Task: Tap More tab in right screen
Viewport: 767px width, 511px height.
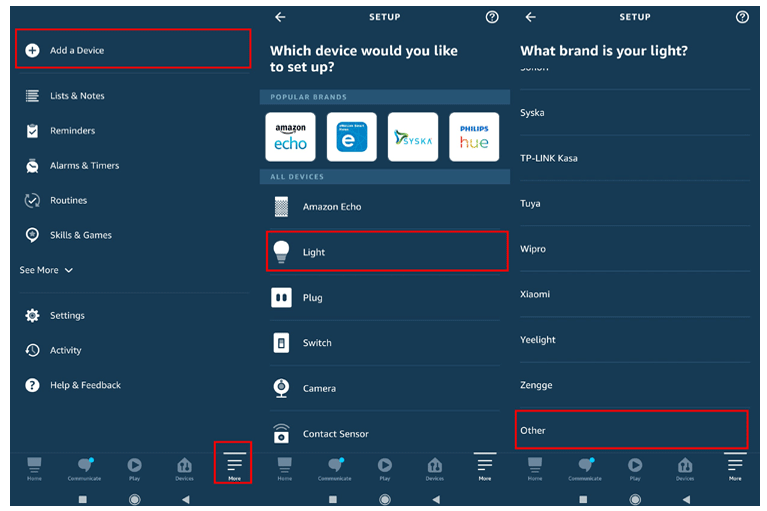Action: click(x=735, y=467)
